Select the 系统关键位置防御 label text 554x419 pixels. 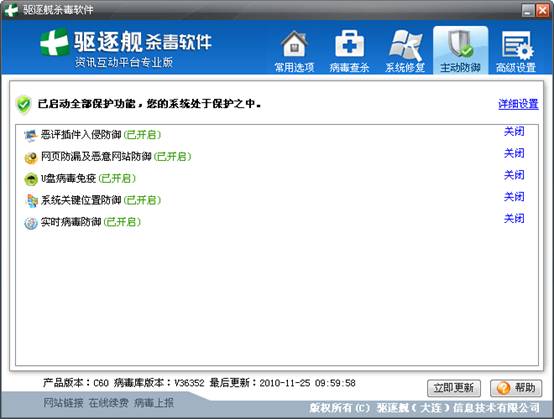click(81, 200)
